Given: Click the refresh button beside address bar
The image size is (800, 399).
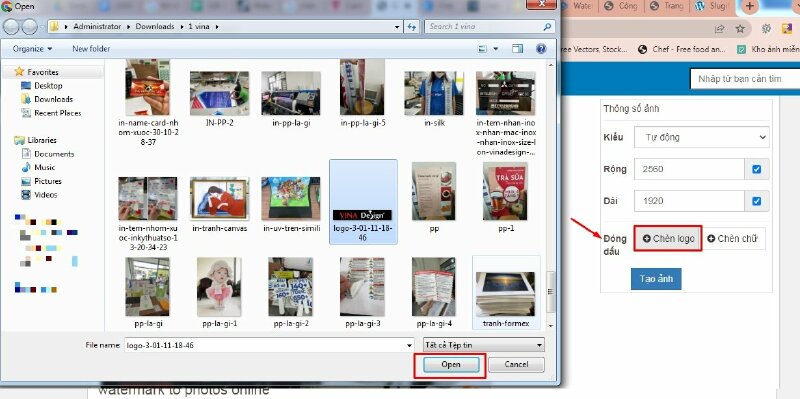Looking at the screenshot, I should click(x=411, y=27).
